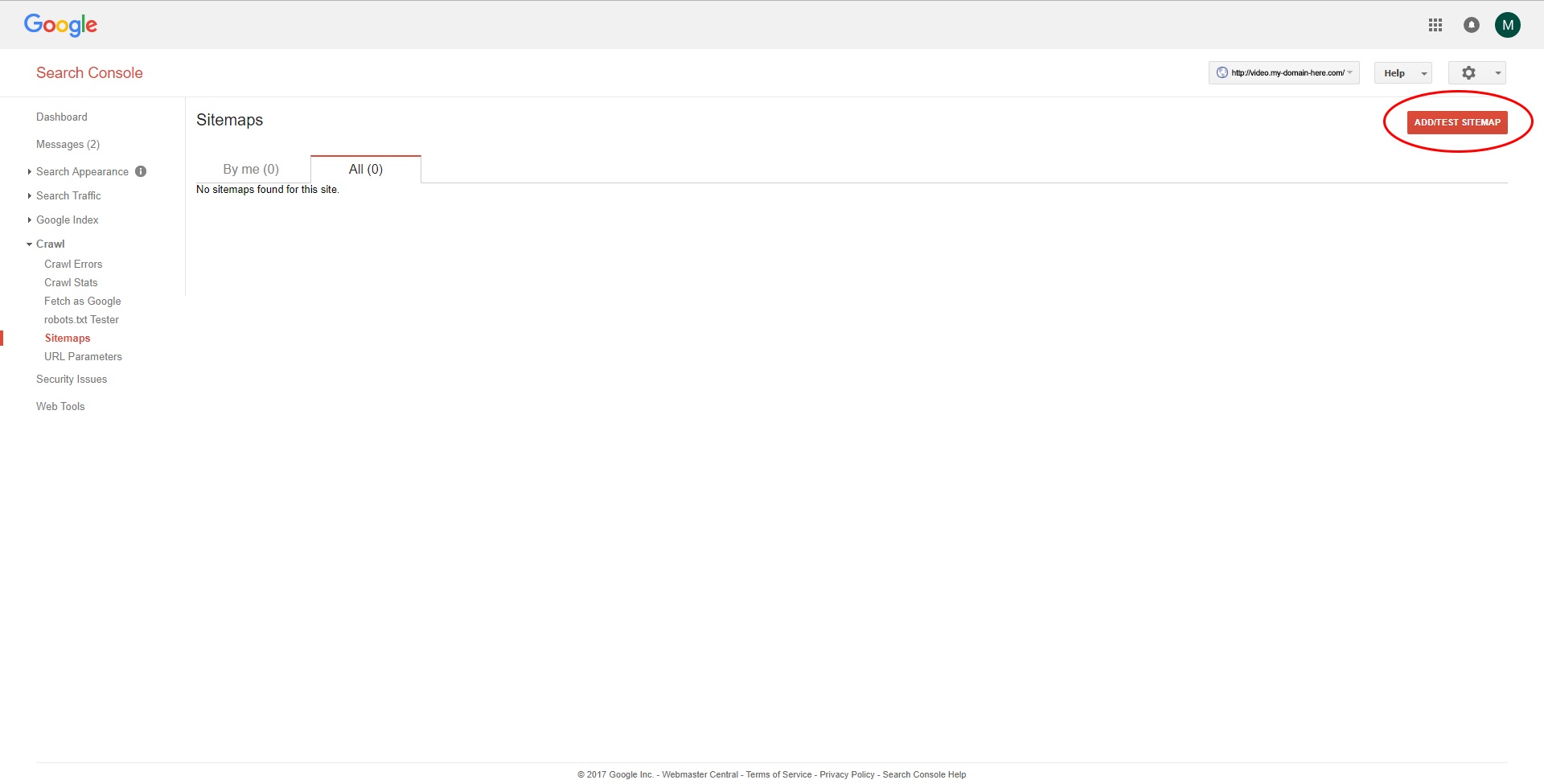Open the Help dropdown
The height and width of the screenshot is (784, 1544).
[1402, 73]
